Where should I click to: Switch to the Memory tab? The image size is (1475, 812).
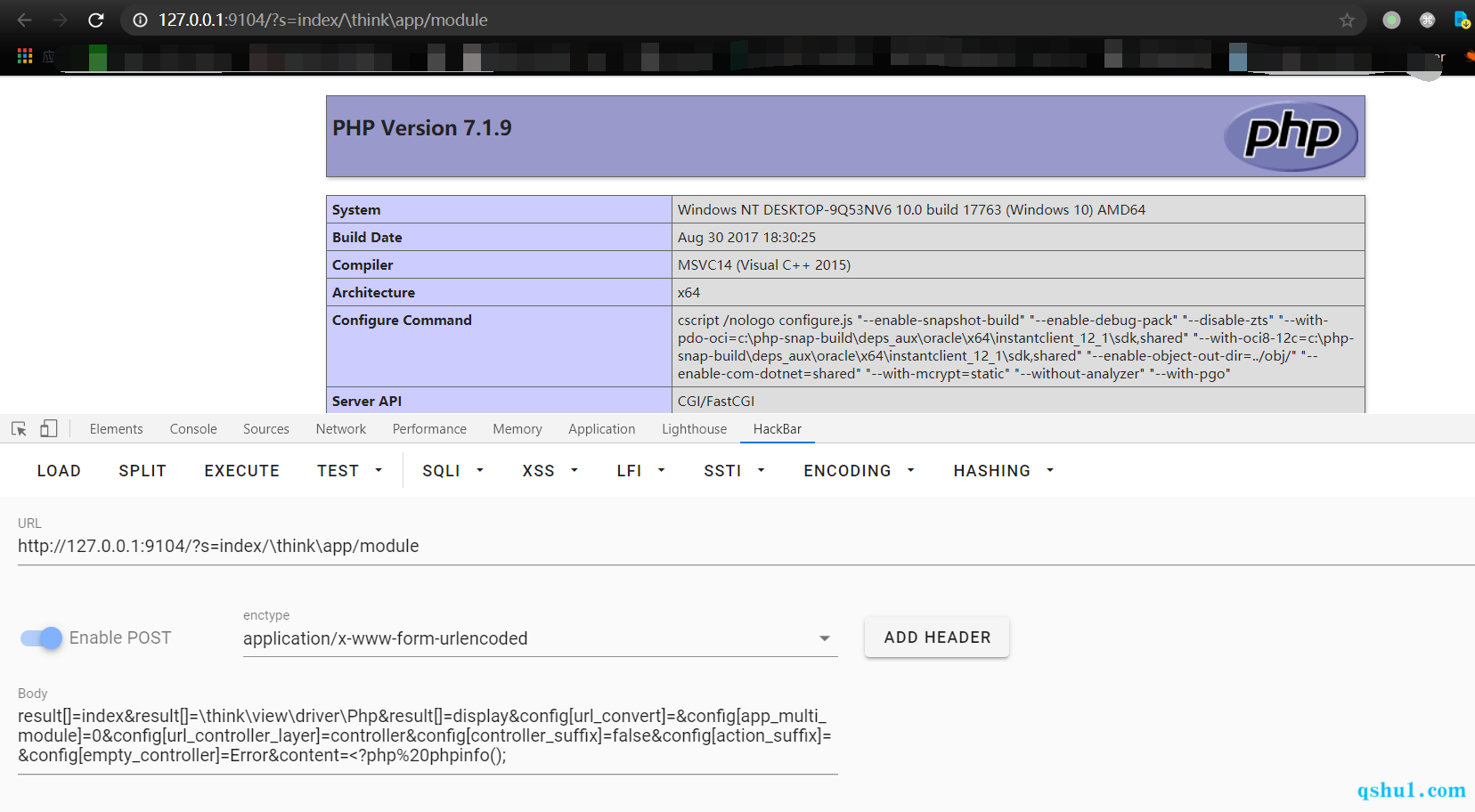coord(517,429)
